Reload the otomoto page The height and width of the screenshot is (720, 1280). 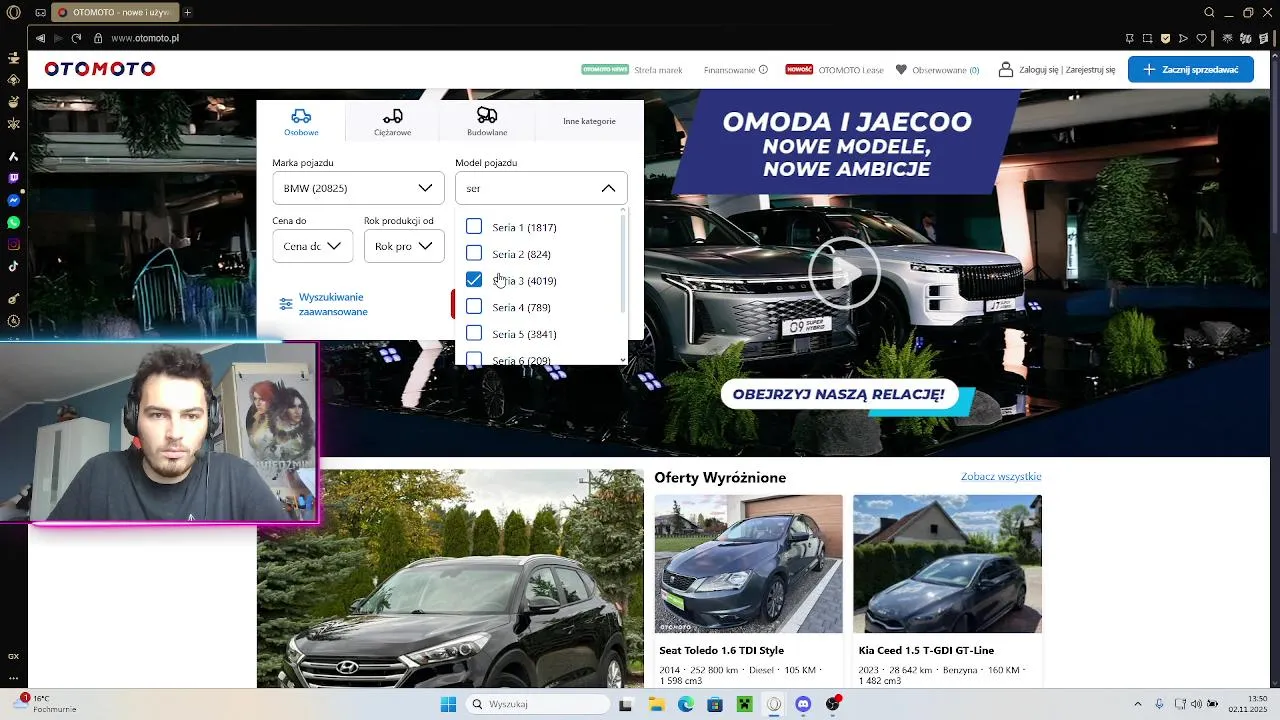pyautogui.click(x=76, y=38)
